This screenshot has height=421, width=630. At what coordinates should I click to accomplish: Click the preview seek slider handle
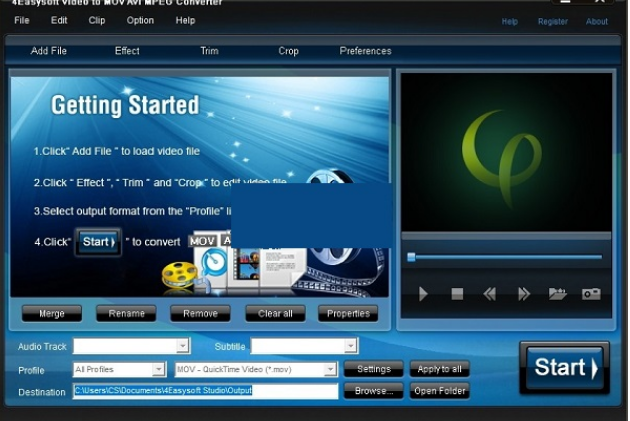pyautogui.click(x=411, y=257)
